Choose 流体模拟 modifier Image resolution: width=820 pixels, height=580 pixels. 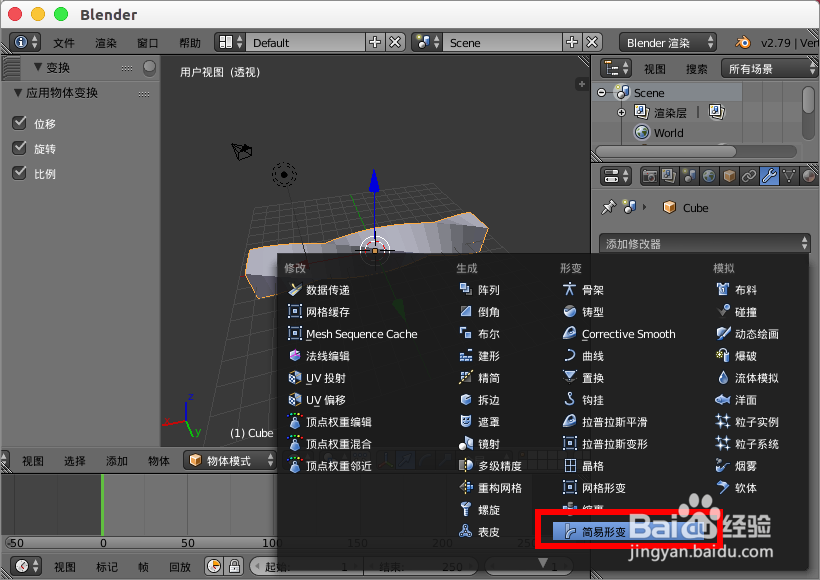(747, 378)
